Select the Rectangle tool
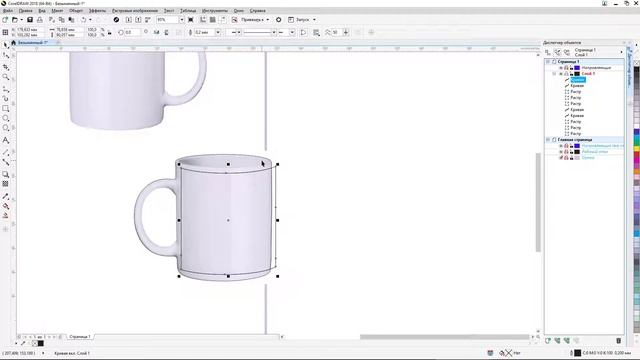This screenshot has width=640, height=360. [6, 109]
